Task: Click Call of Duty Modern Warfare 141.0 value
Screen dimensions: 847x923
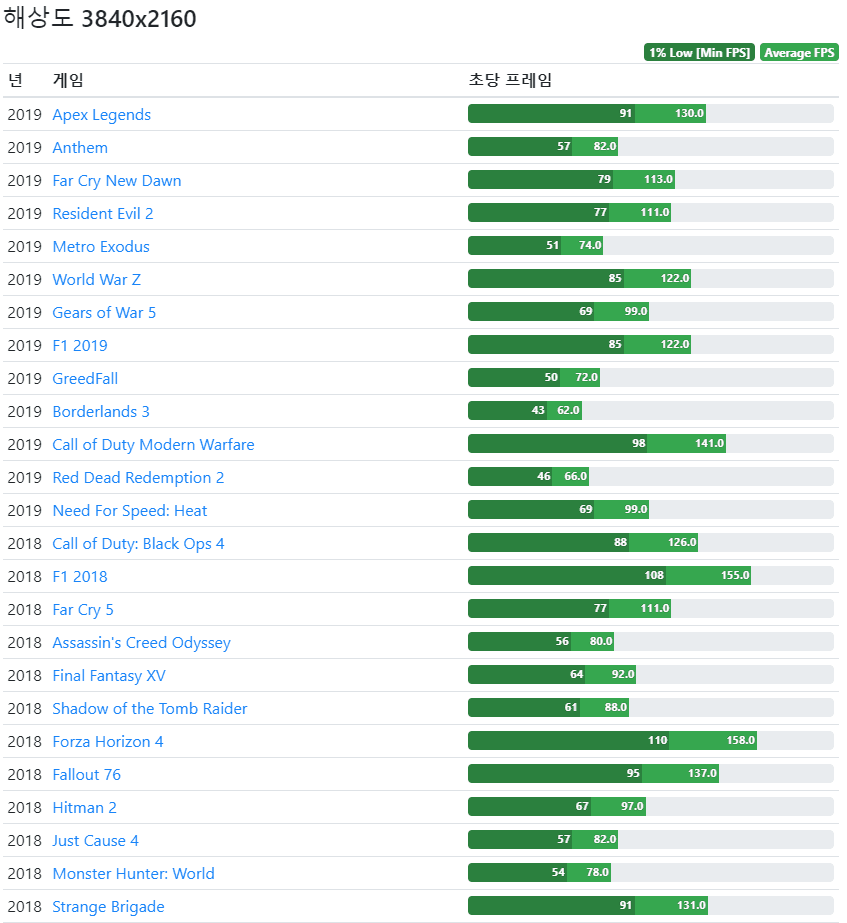Action: click(x=709, y=443)
